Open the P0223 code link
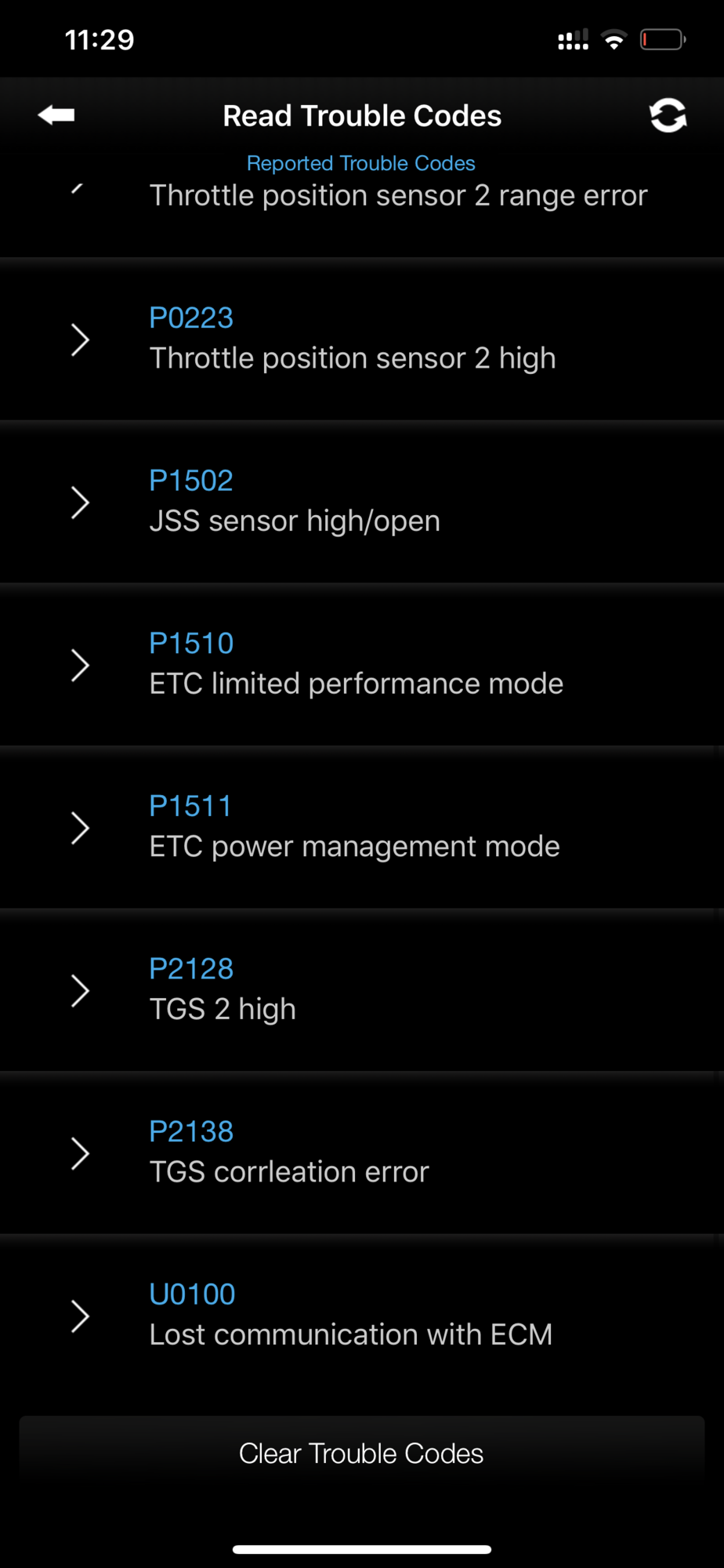Viewport: 724px width, 1568px height. pos(191,318)
